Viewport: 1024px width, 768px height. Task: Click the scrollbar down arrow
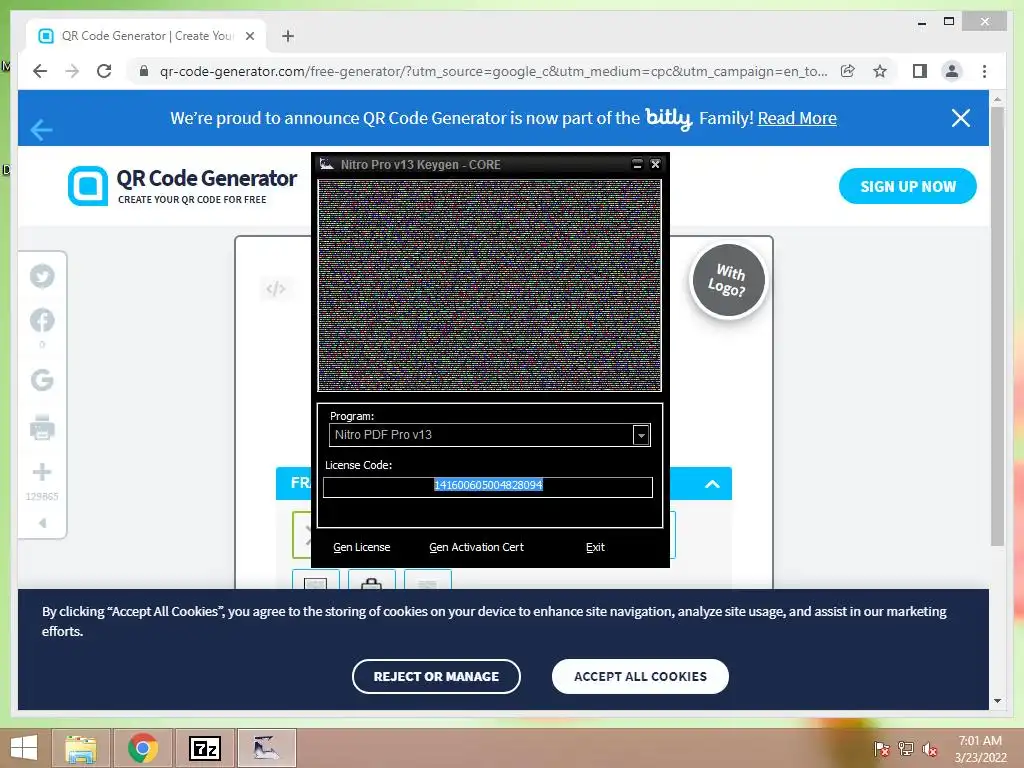tap(997, 701)
